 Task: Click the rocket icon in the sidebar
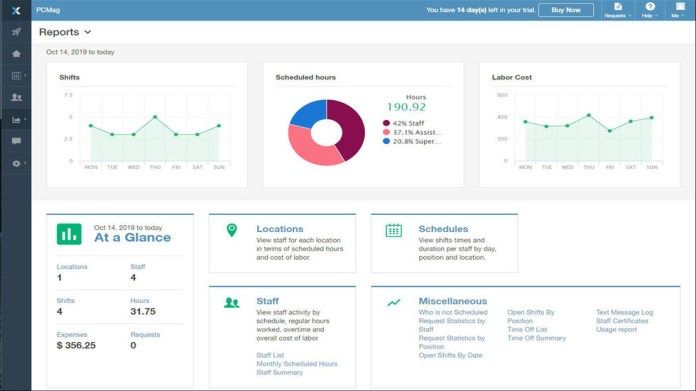tap(16, 32)
